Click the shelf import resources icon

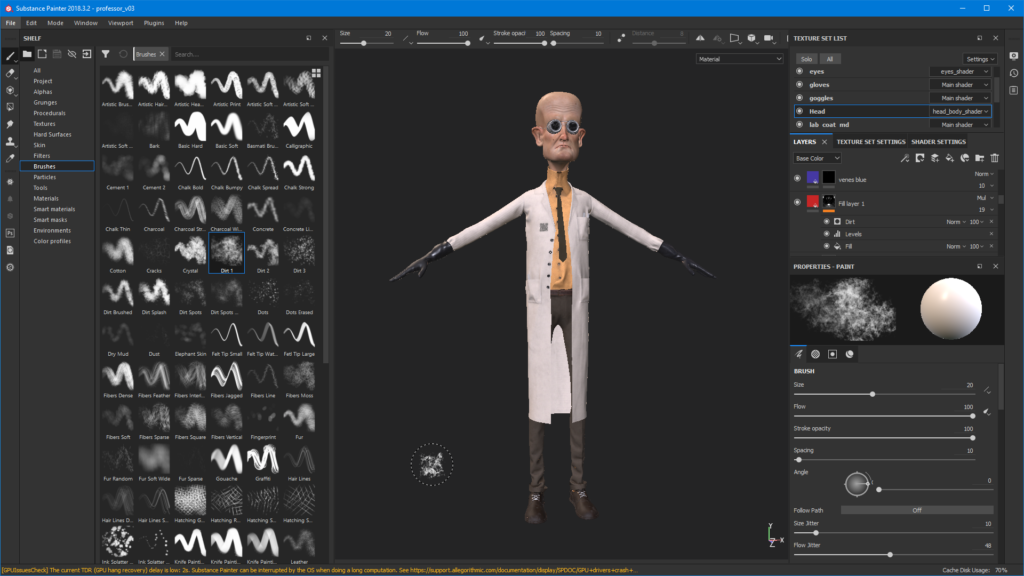pos(87,54)
